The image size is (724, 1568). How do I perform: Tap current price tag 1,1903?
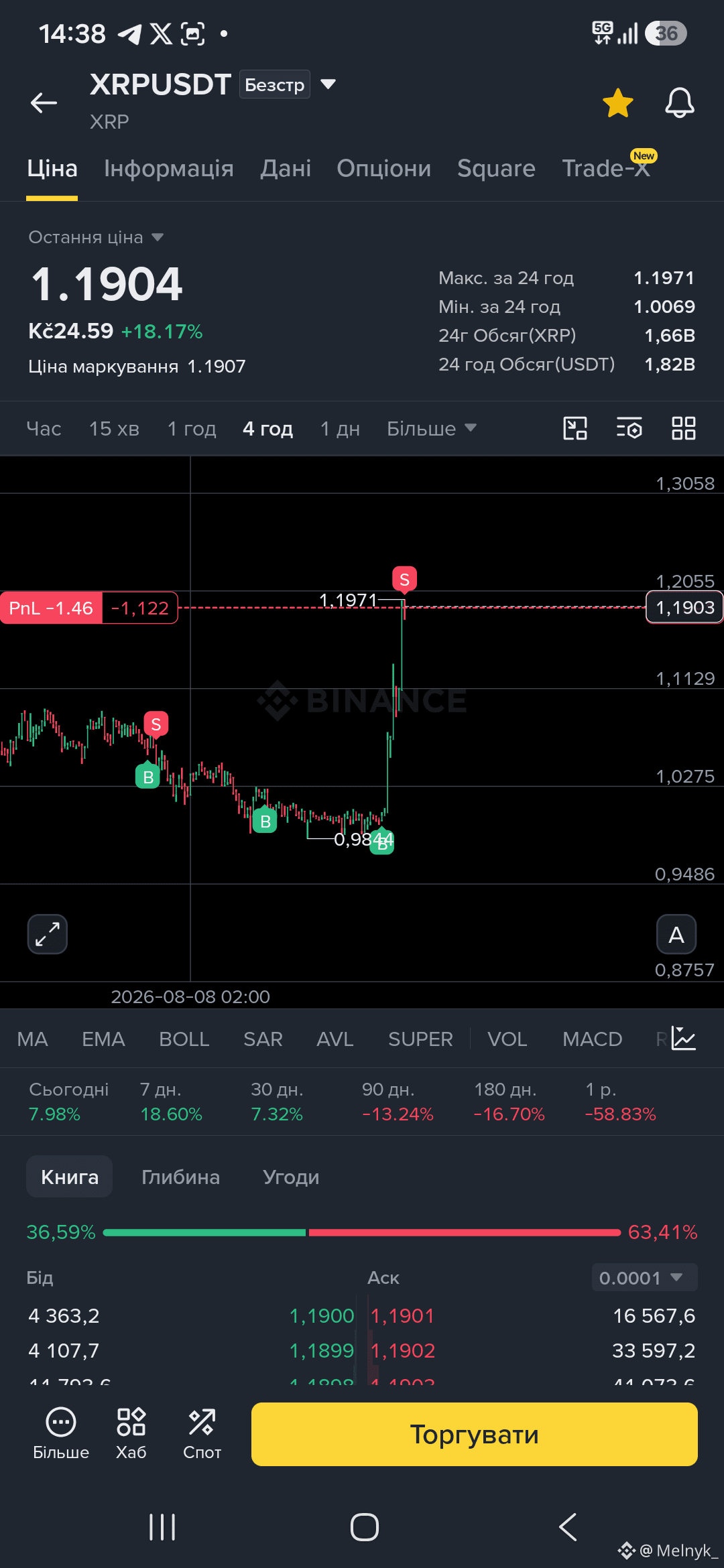pyautogui.click(x=684, y=607)
